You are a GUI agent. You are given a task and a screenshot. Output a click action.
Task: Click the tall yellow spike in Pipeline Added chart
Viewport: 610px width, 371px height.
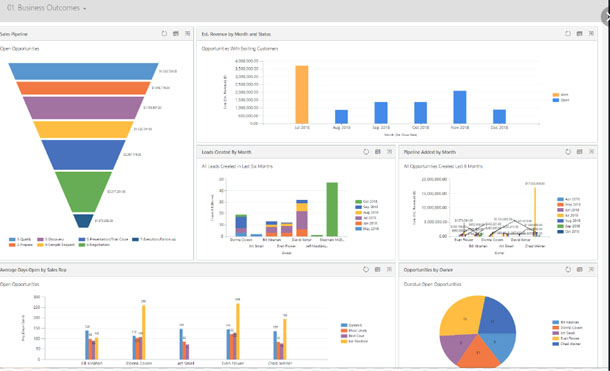[535, 212]
